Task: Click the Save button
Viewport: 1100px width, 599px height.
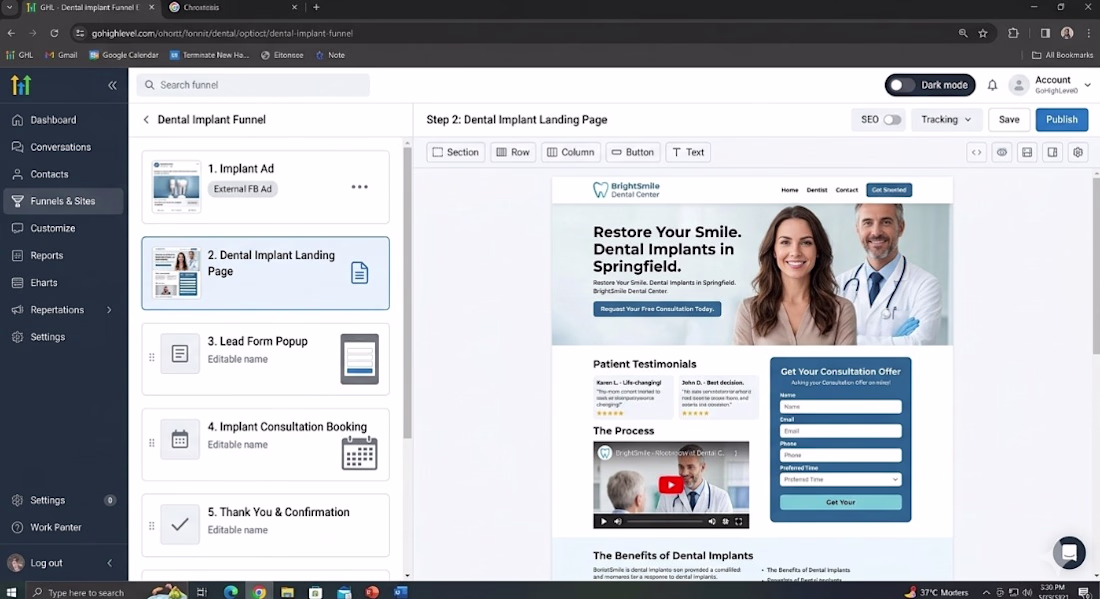Action: pos(1009,120)
